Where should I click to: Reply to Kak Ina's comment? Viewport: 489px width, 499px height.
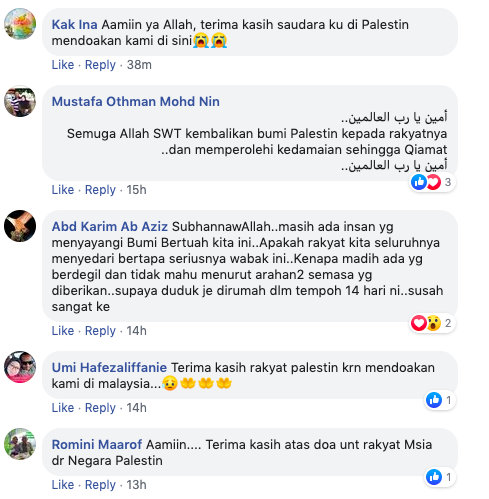click(100, 65)
